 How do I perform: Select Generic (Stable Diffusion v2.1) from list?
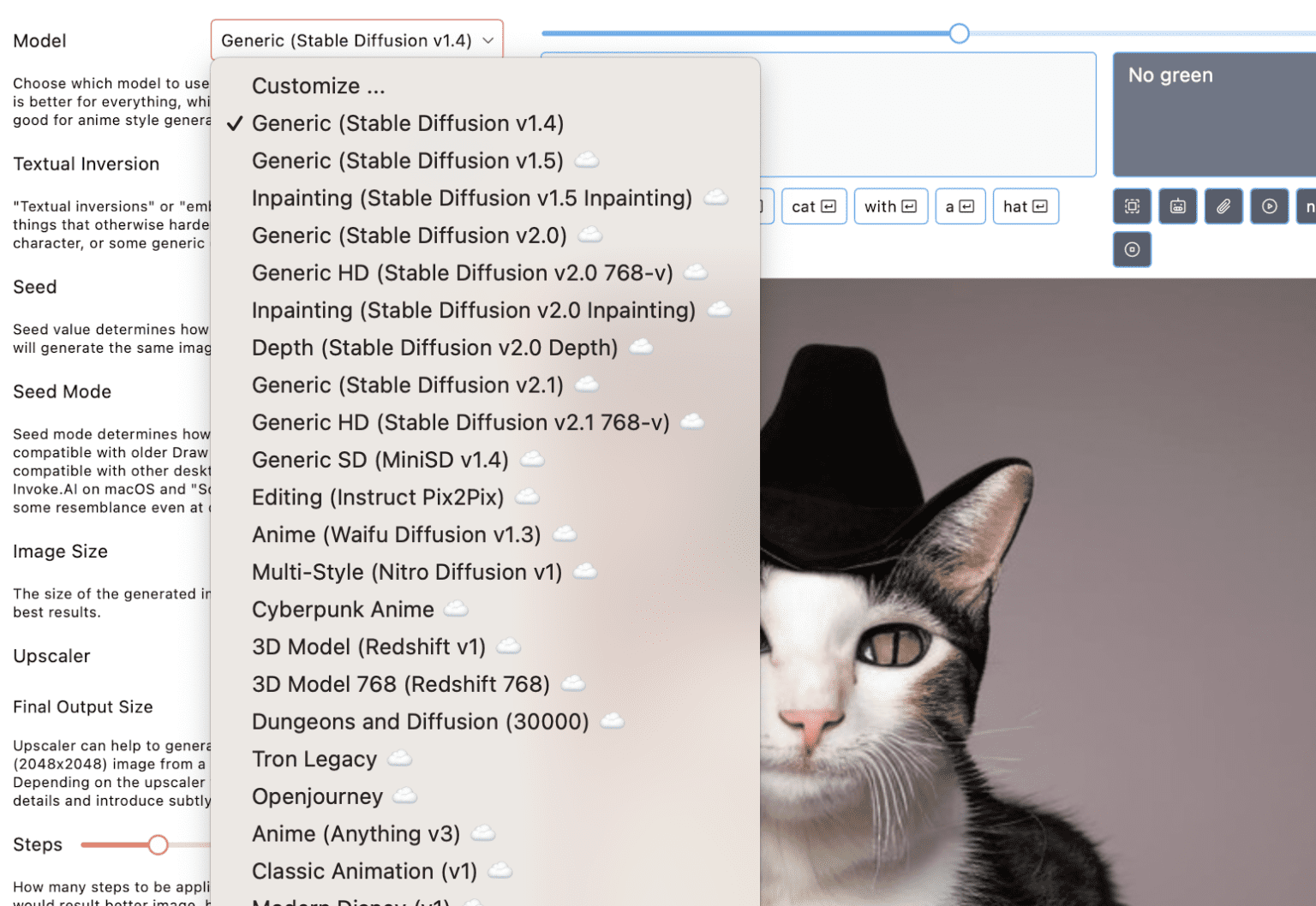[x=407, y=385]
